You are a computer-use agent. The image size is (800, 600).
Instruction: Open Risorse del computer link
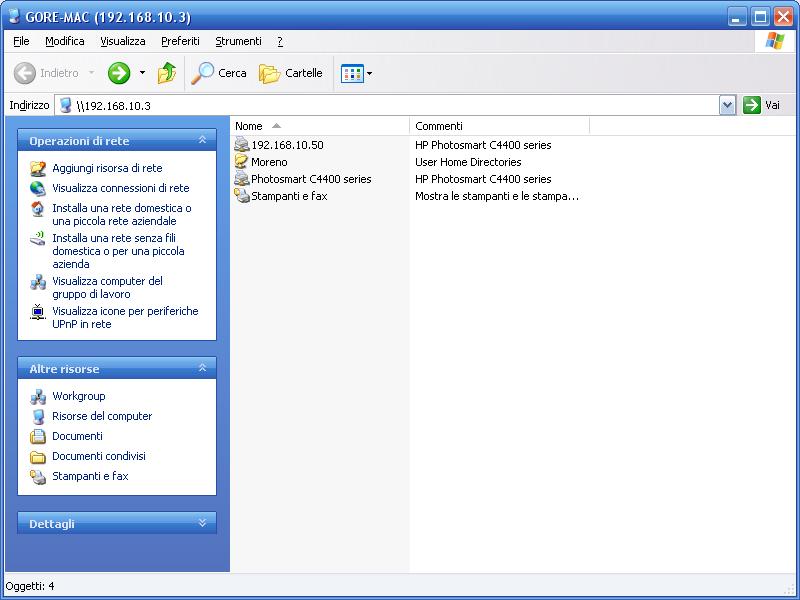pos(102,416)
